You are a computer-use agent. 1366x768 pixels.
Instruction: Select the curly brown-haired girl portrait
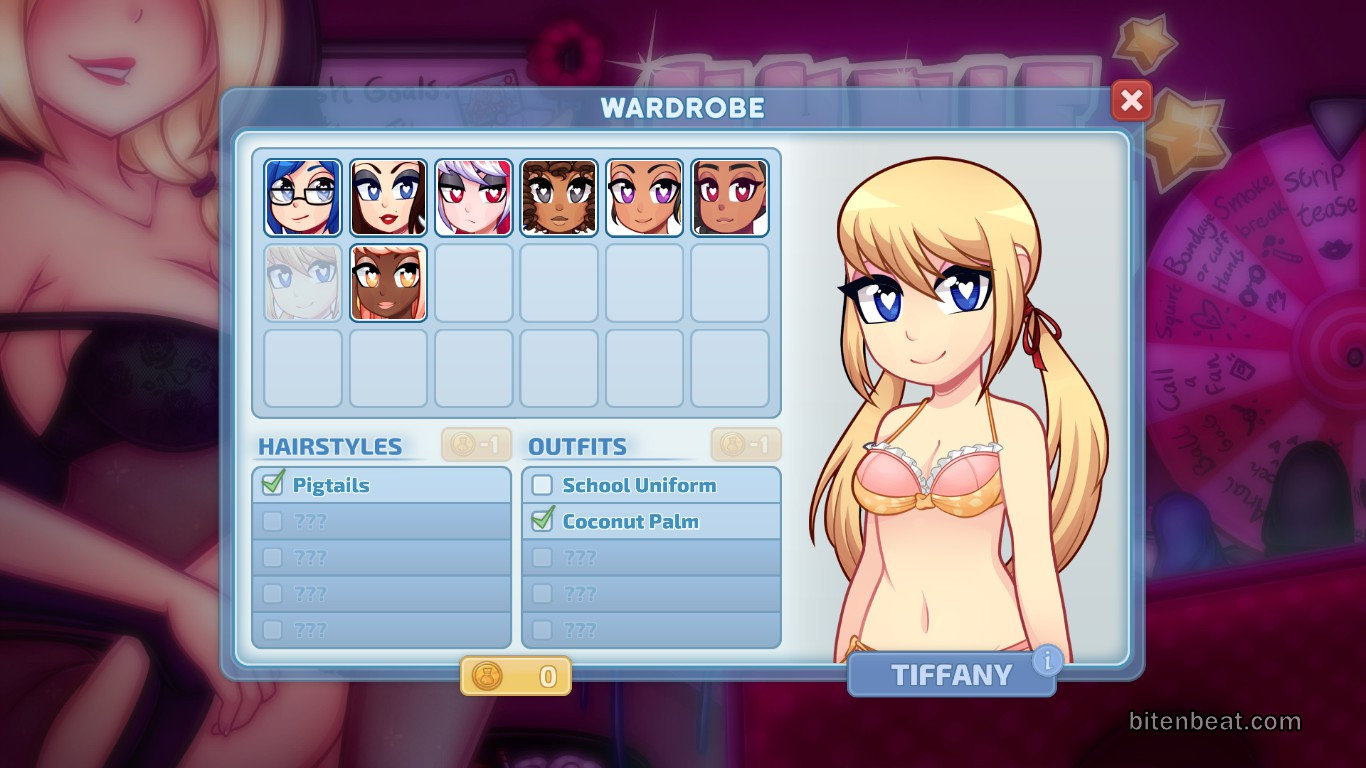(559, 197)
